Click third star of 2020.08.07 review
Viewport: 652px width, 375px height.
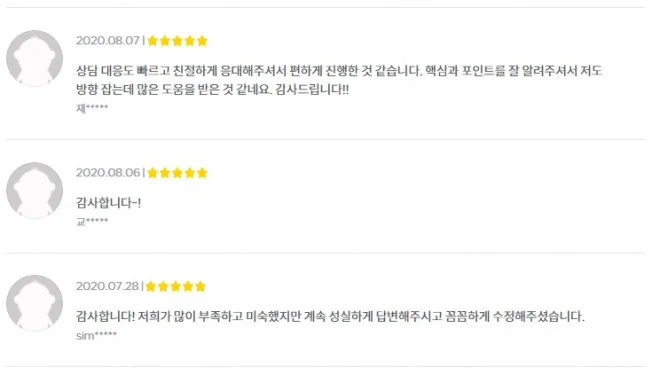(177, 41)
